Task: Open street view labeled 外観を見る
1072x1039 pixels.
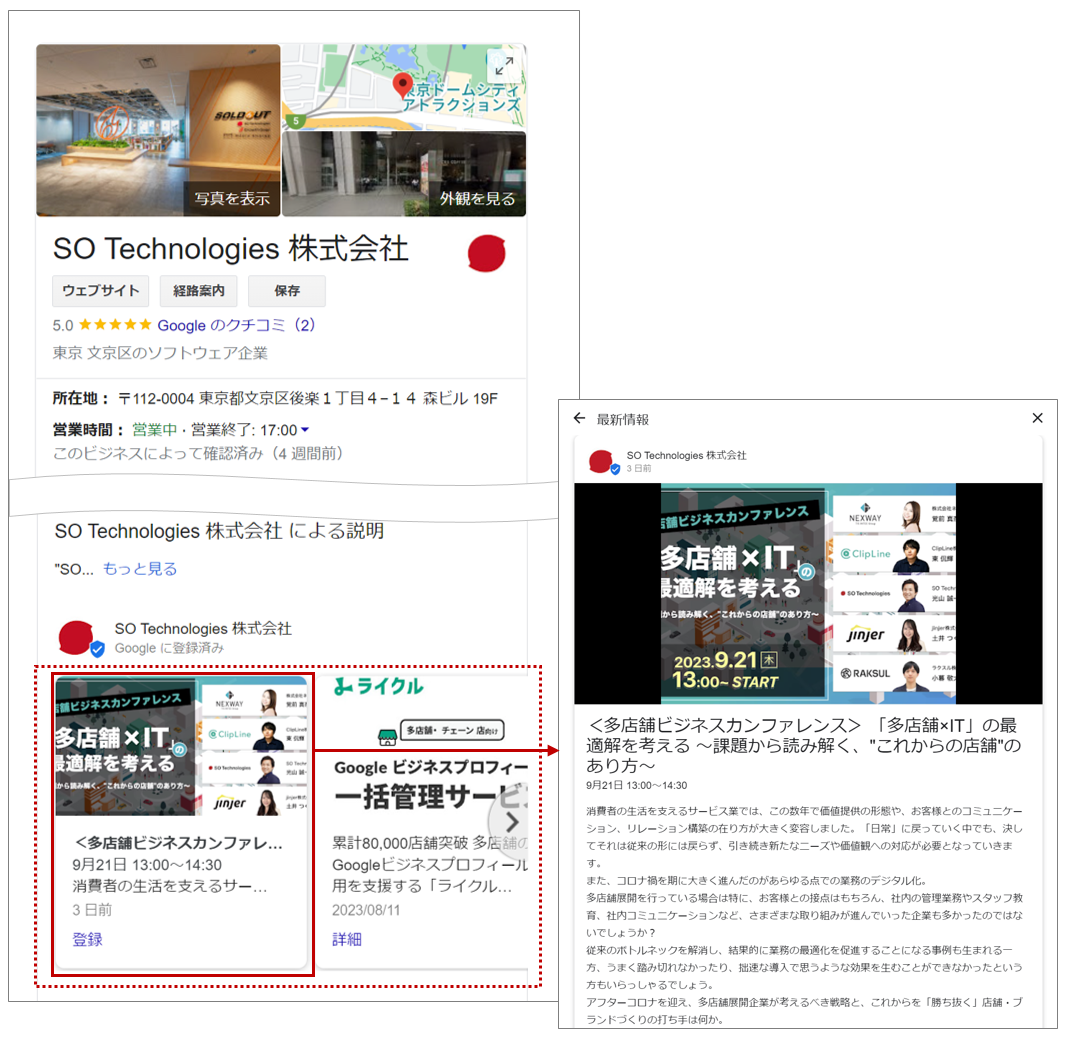Action: tap(404, 174)
